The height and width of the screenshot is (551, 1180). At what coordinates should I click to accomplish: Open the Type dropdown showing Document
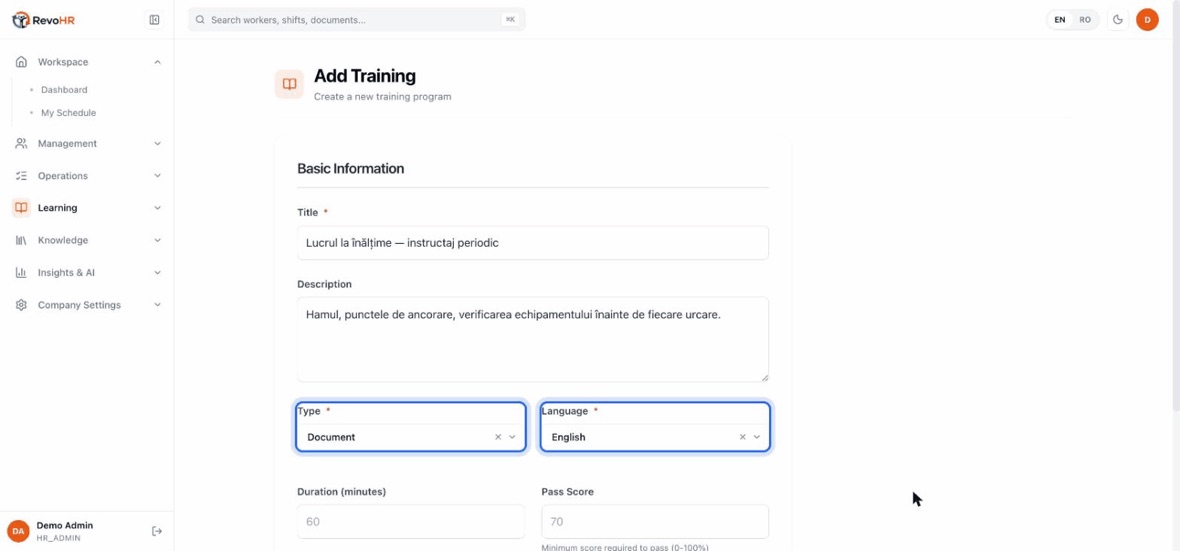point(411,437)
